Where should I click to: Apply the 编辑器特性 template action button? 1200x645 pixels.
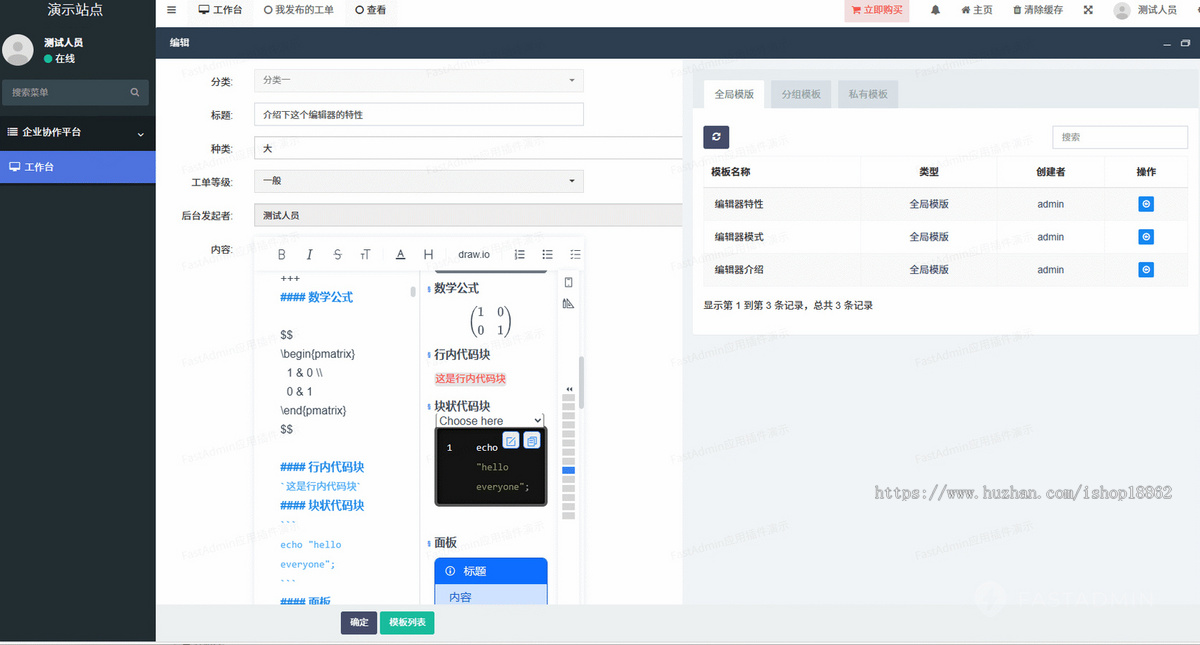pos(1146,204)
